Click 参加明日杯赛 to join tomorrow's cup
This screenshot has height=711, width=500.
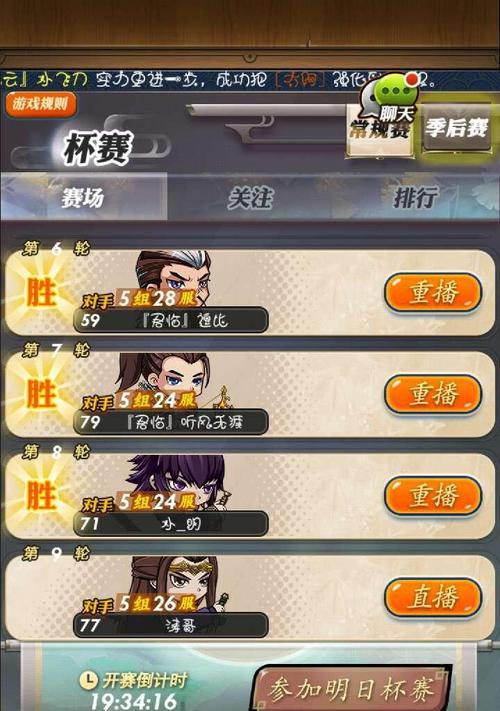[x=353, y=688]
